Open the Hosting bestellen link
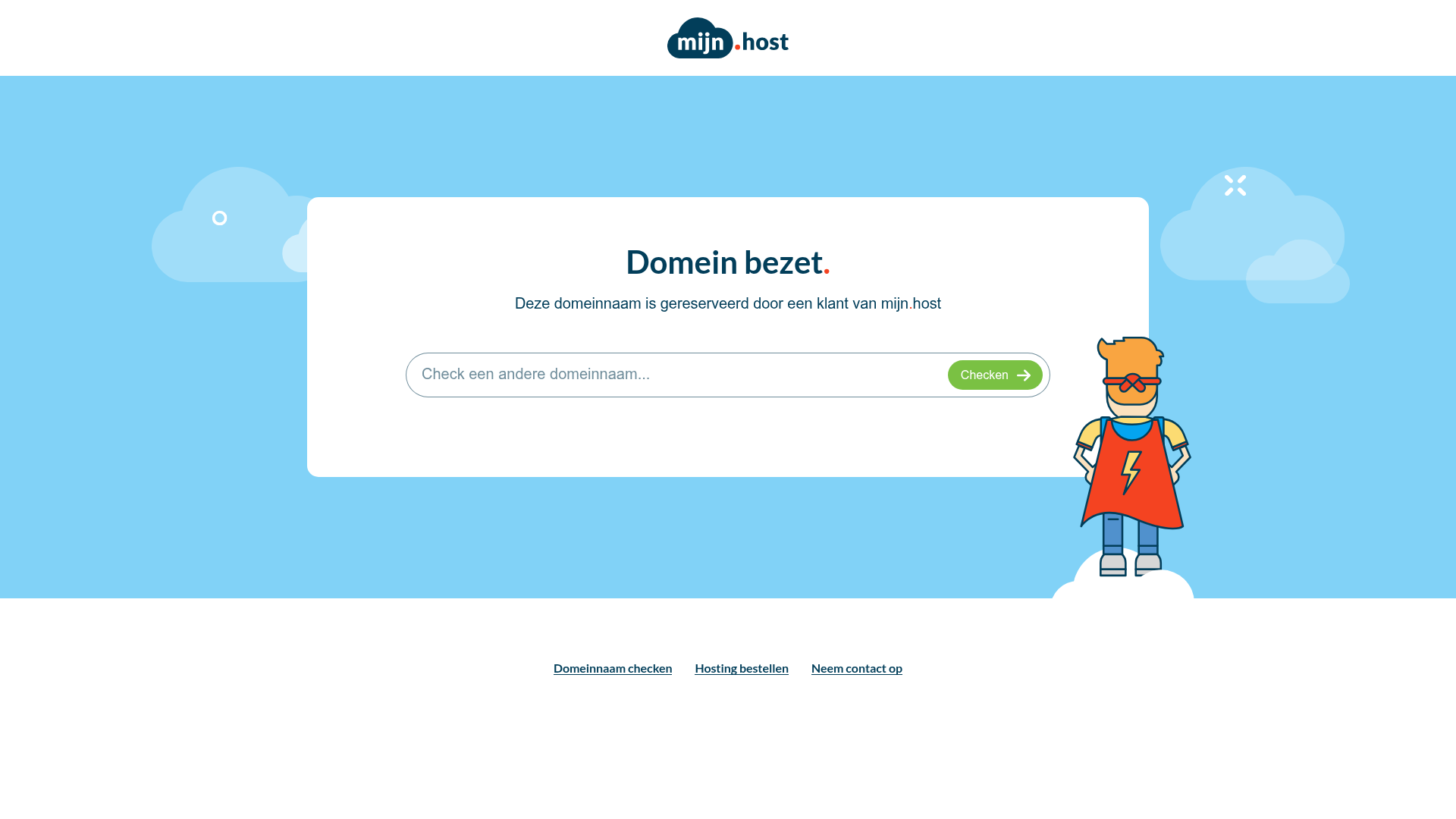 pos(741,668)
